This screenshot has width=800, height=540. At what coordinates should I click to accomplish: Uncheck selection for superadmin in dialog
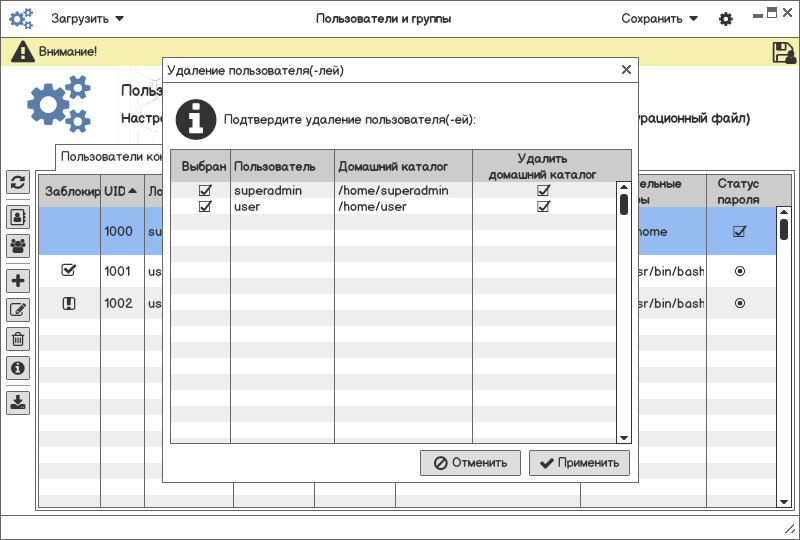point(205,190)
